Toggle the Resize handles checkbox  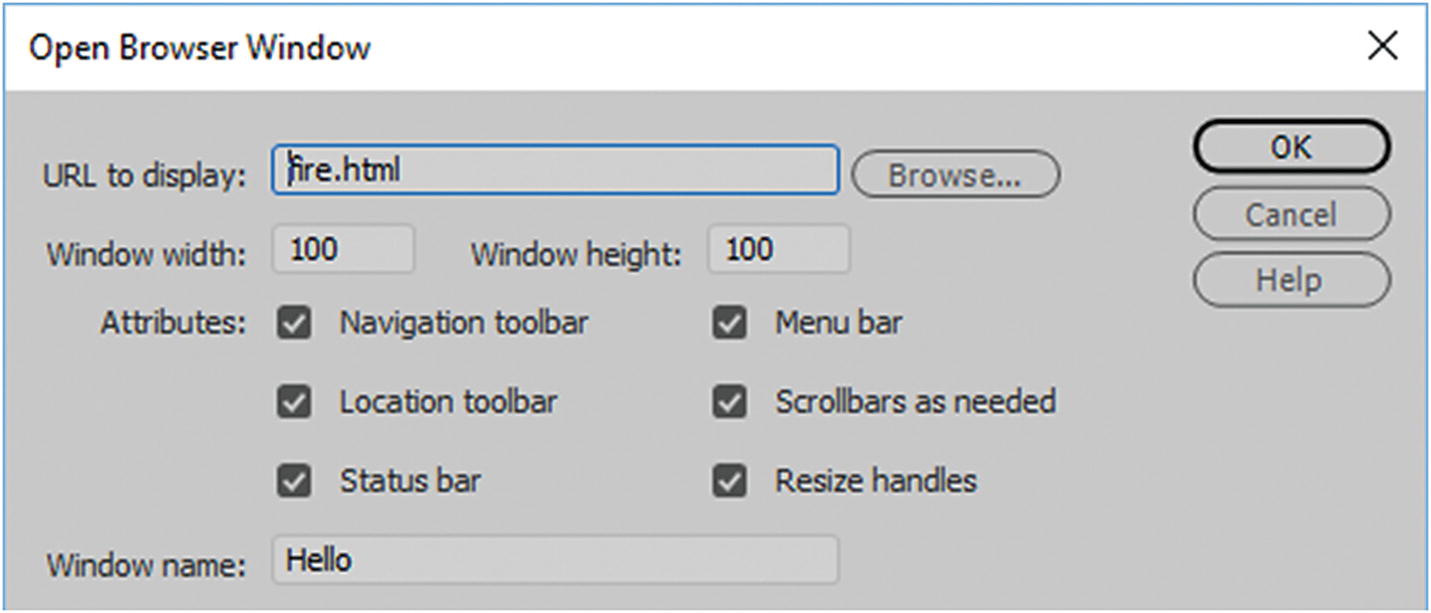(x=730, y=482)
